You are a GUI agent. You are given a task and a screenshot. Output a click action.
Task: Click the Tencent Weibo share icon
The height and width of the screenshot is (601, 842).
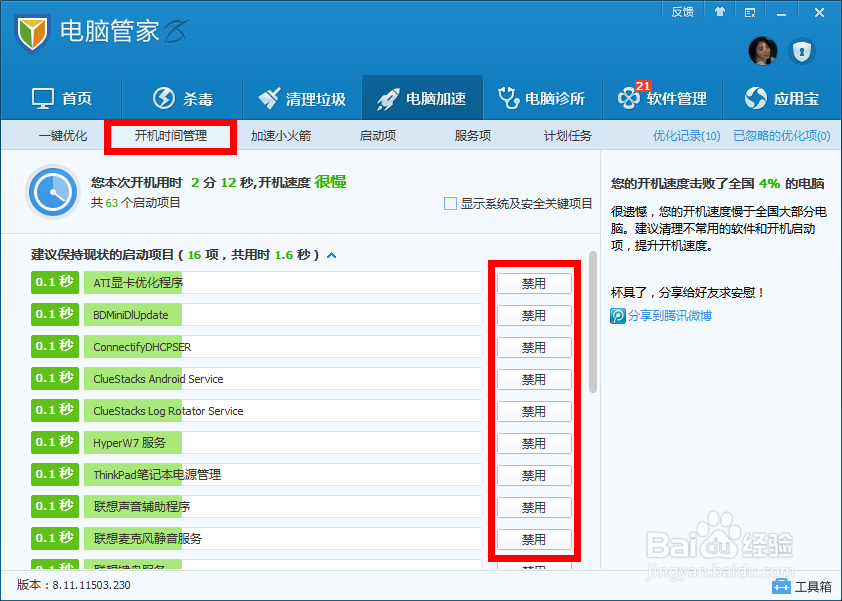[618, 316]
